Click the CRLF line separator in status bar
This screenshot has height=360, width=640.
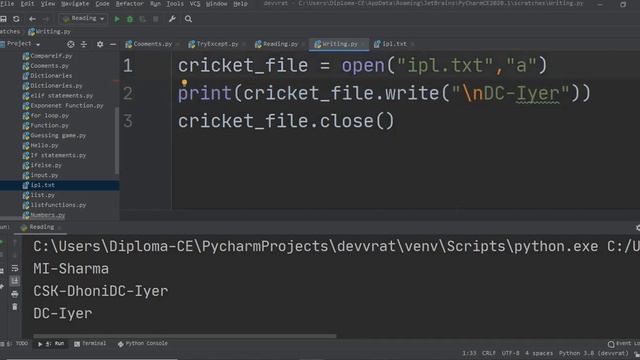tap(489, 353)
